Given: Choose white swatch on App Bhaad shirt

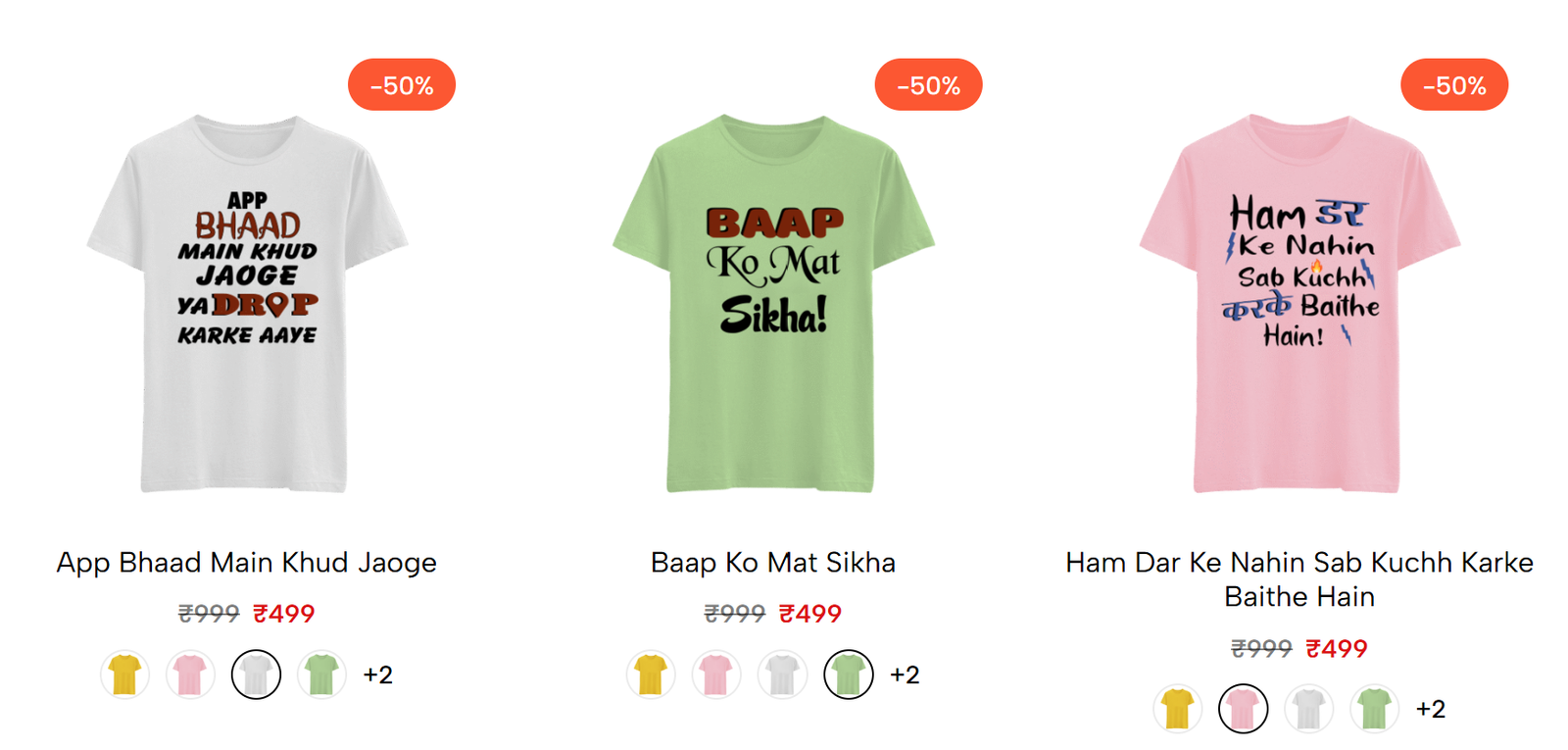Looking at the screenshot, I should [256, 675].
